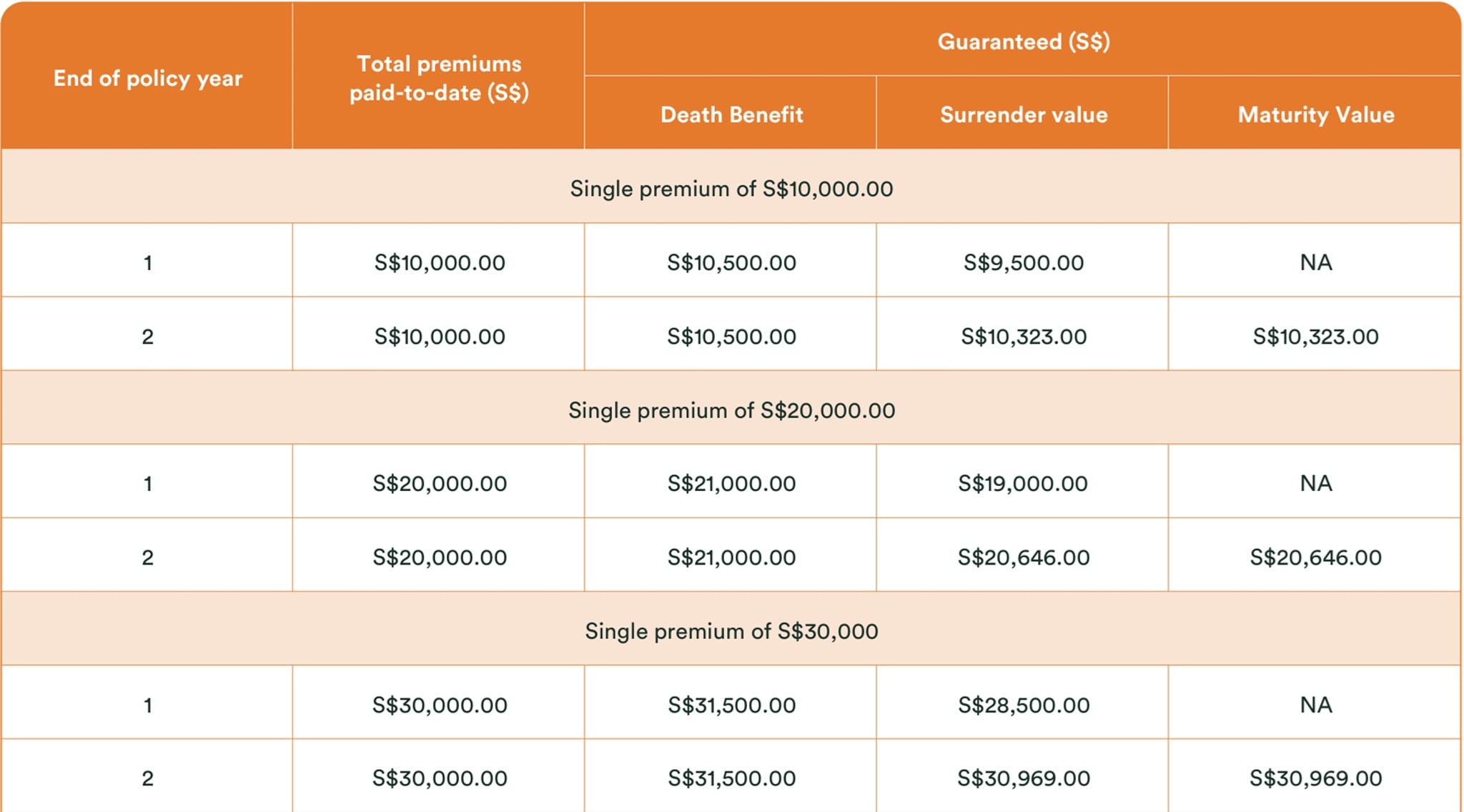Image resolution: width=1464 pixels, height=812 pixels.
Task: Click the "End of policy year" column header
Action: tap(148, 78)
